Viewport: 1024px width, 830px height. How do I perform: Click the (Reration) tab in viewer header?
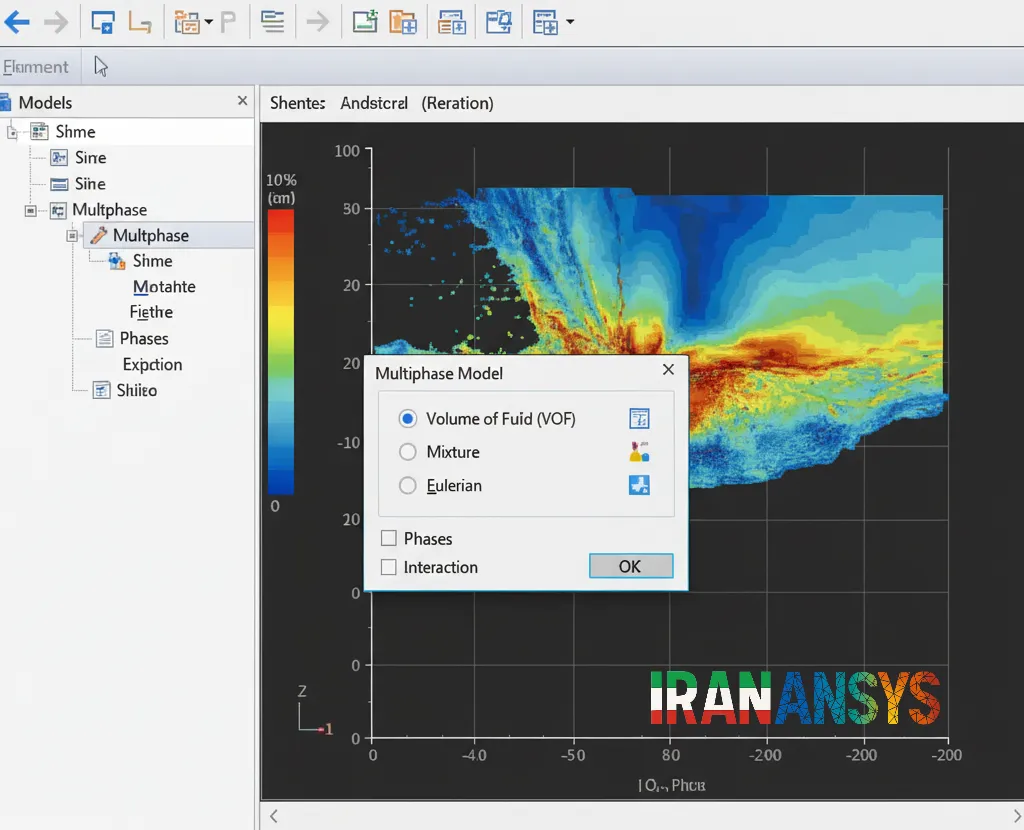click(457, 103)
